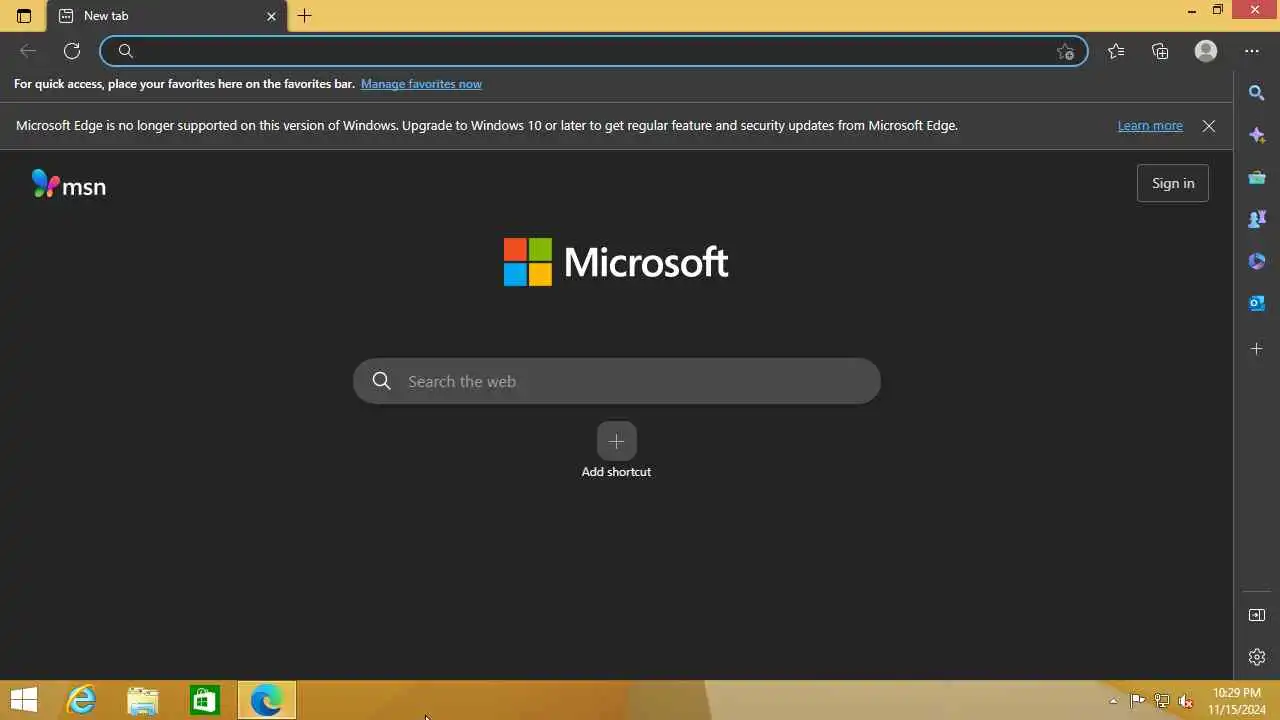Click Manage favorites now link
The image size is (1280, 720).
pyautogui.click(x=421, y=84)
